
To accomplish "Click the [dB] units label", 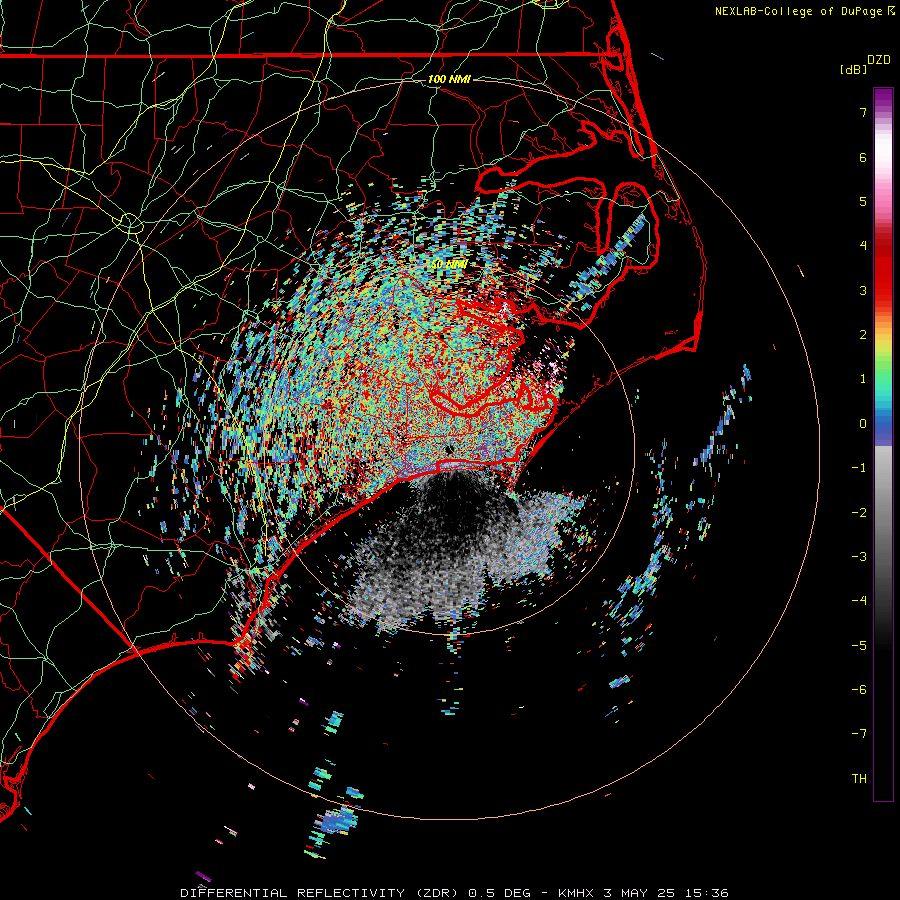I will coord(854,69).
